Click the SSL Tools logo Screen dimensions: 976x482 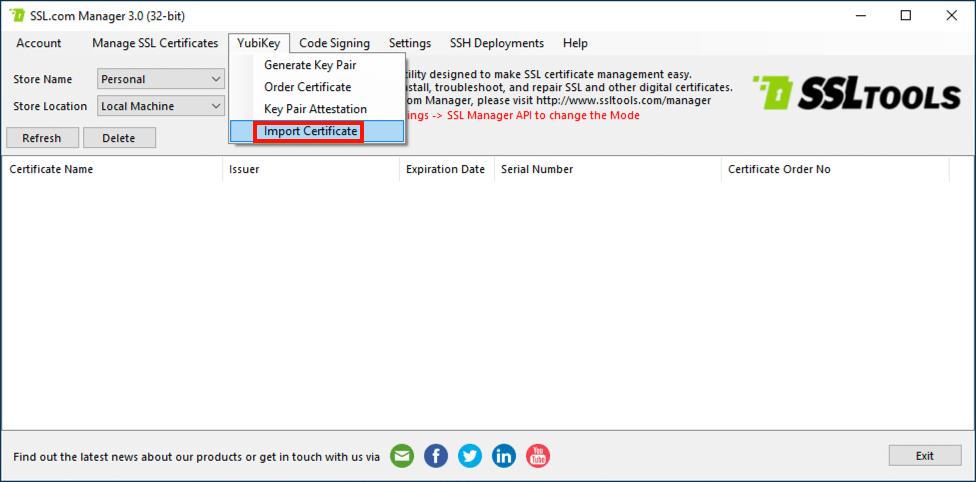856,94
